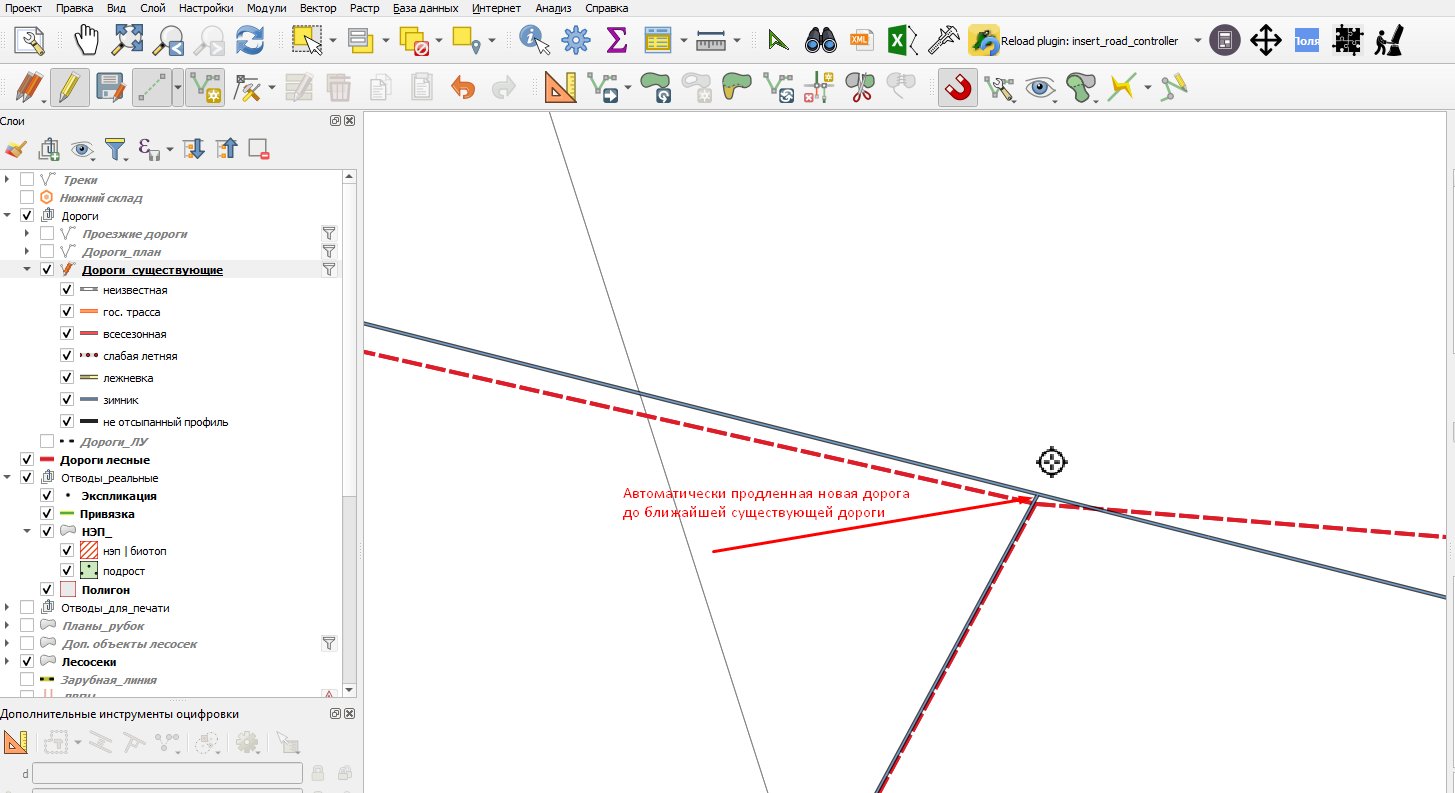Click the four-arrow move plugin icon

(1266, 41)
